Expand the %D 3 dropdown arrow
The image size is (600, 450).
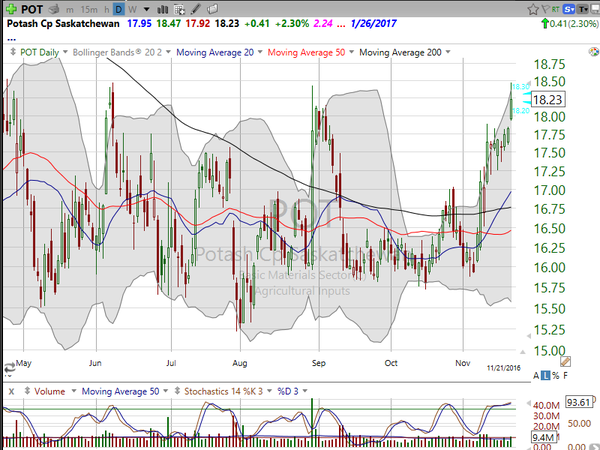[305, 391]
